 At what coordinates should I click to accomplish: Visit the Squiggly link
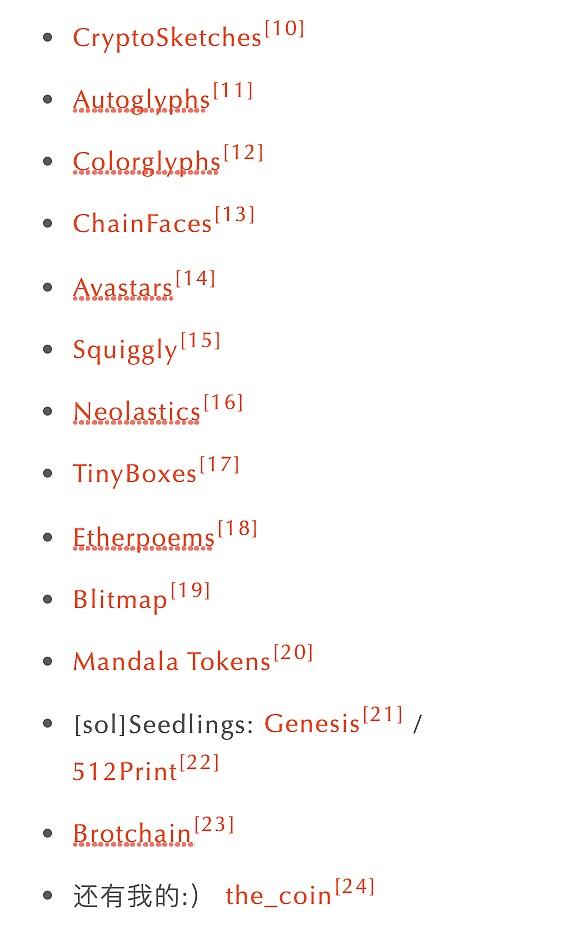coord(125,350)
